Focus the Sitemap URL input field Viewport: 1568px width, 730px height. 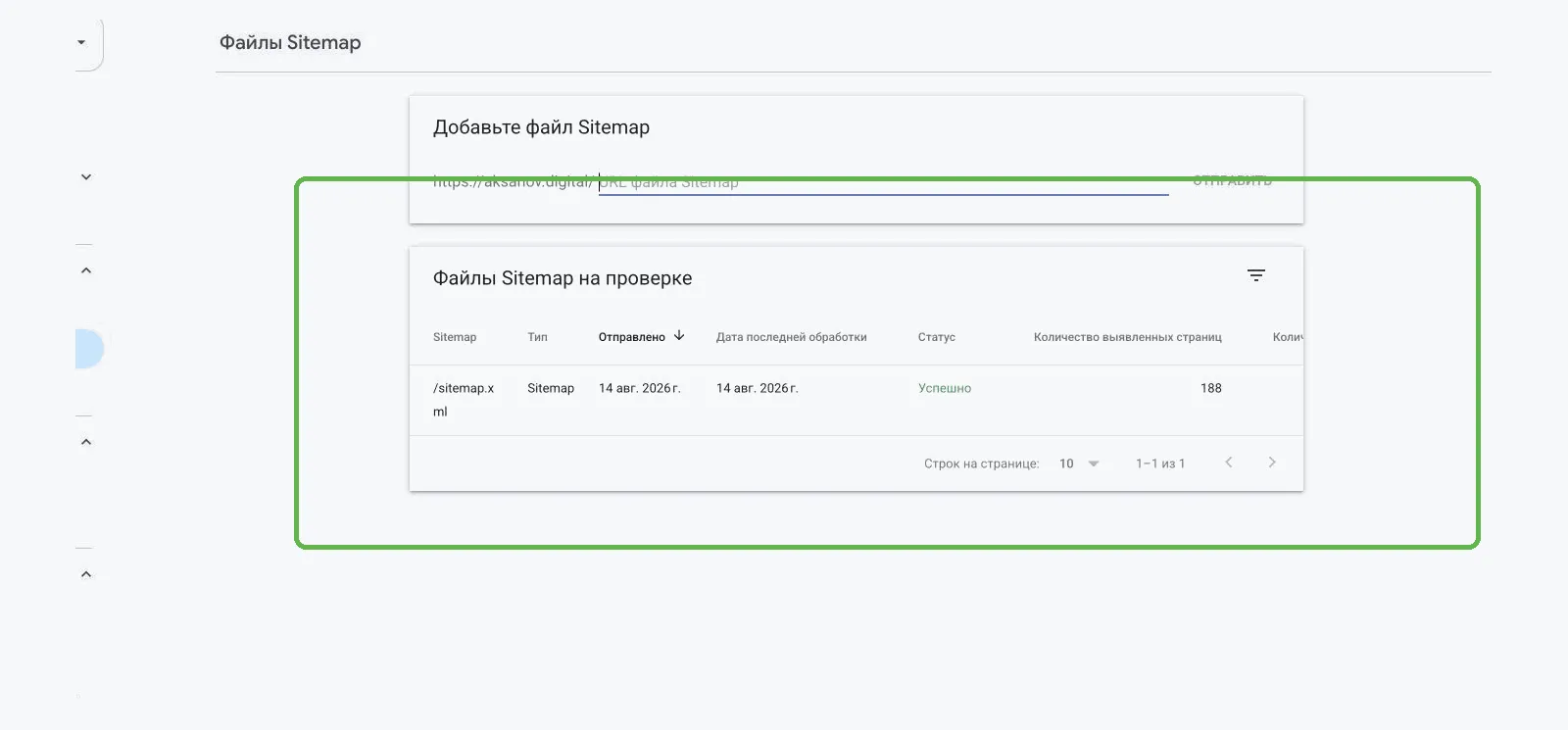tap(883, 182)
